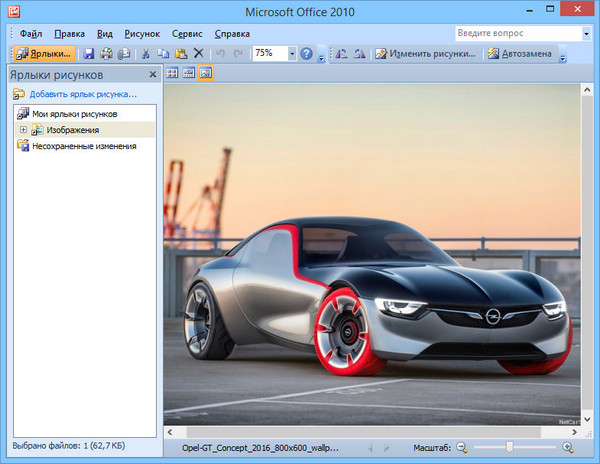Open the Введите вопрос dropdown arrow
The image size is (600, 464).
coord(585,33)
